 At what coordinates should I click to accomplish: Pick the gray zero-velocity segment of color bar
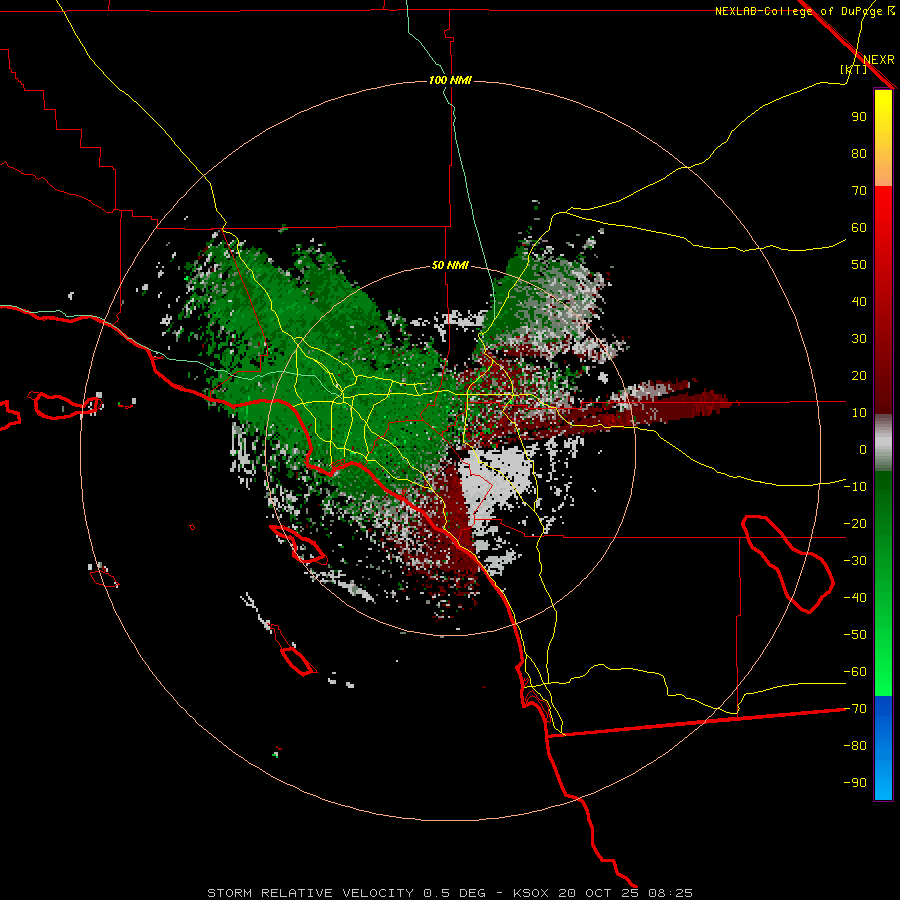[883, 443]
